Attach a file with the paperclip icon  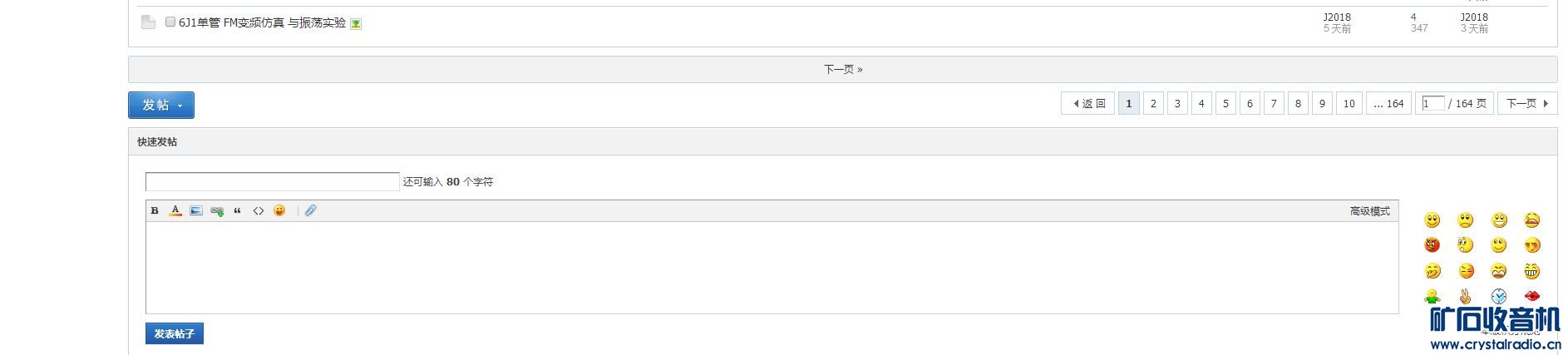click(310, 211)
